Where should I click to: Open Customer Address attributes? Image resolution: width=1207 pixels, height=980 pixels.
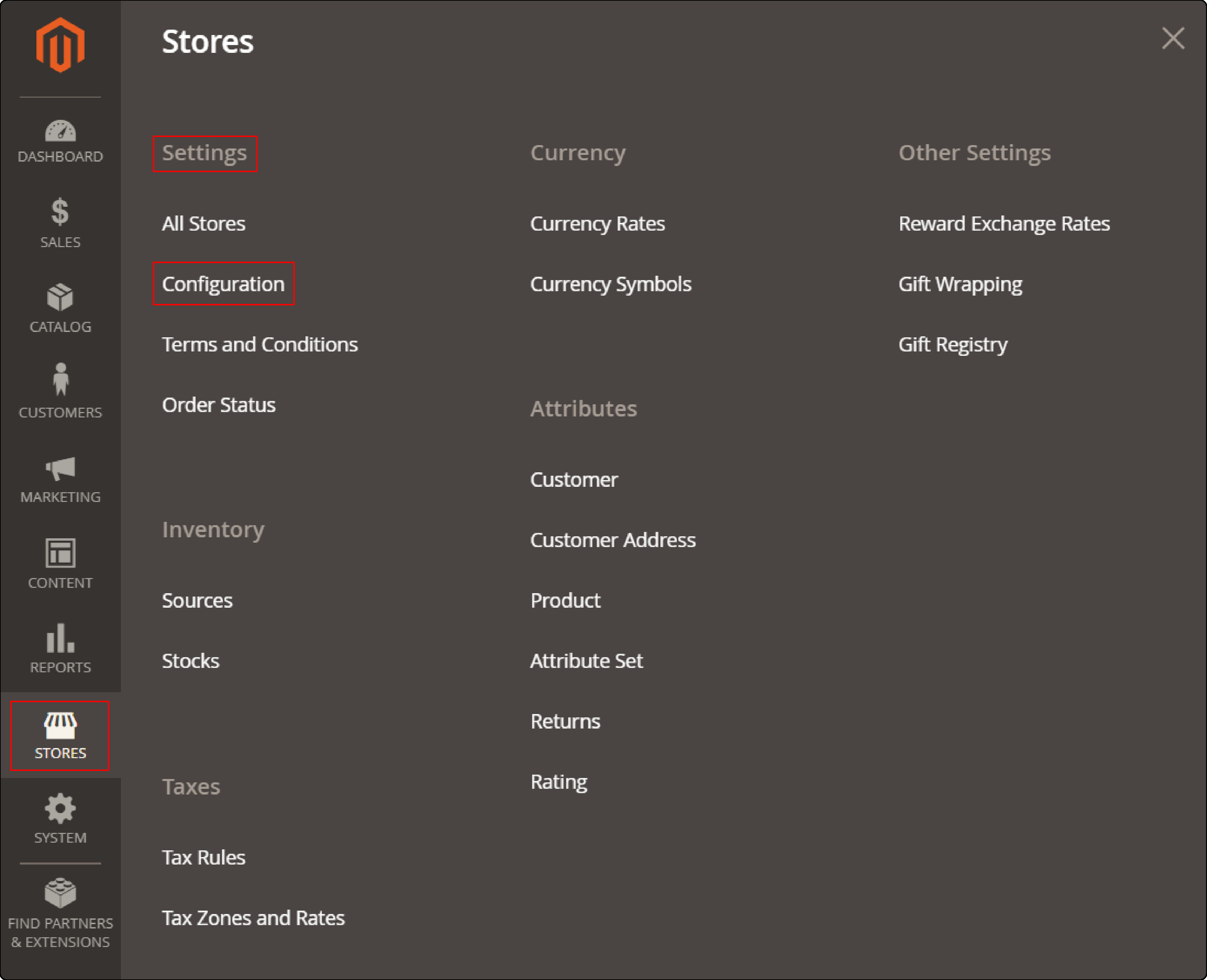(x=613, y=540)
